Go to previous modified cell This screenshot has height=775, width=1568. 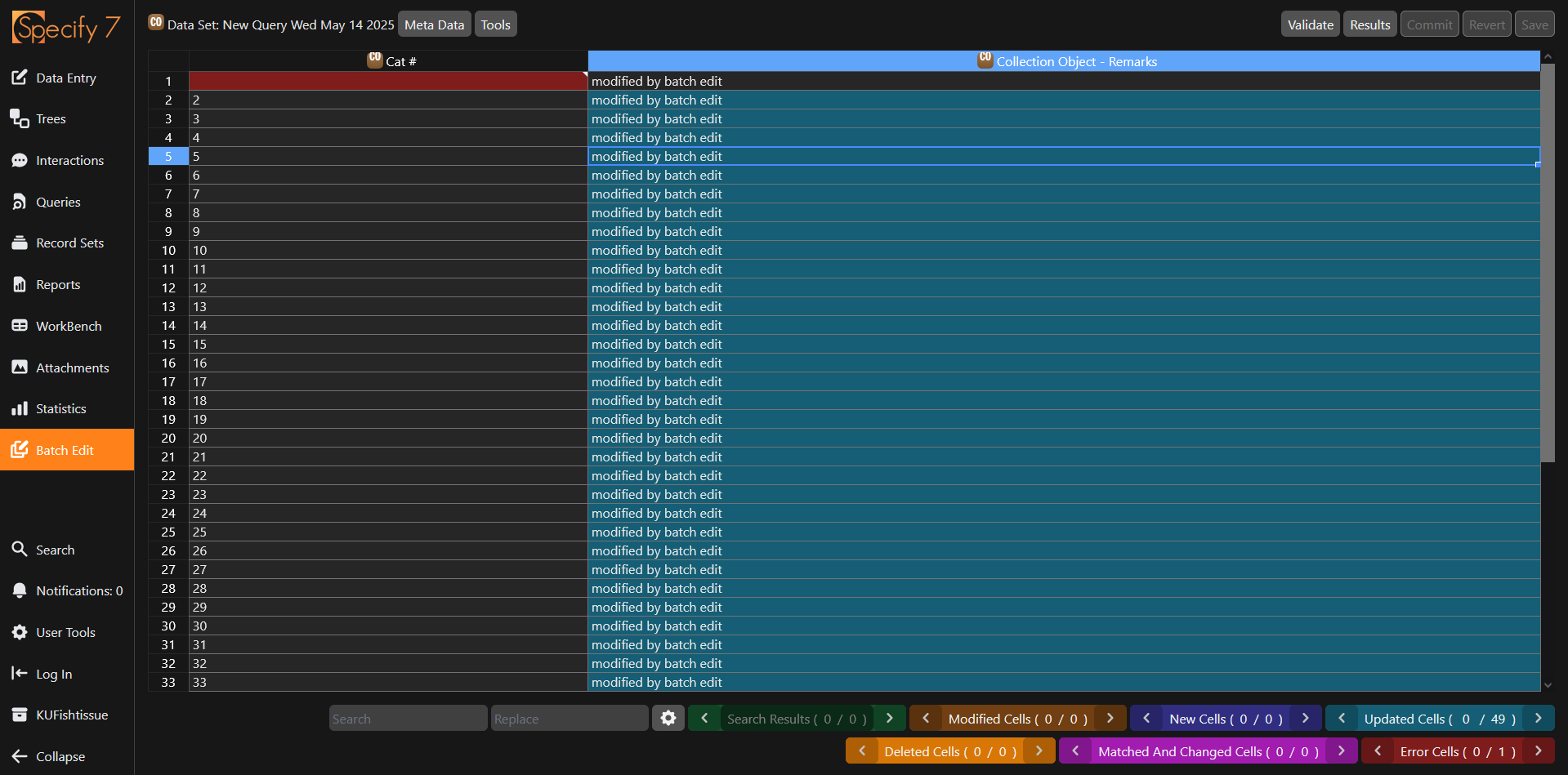tap(926, 718)
